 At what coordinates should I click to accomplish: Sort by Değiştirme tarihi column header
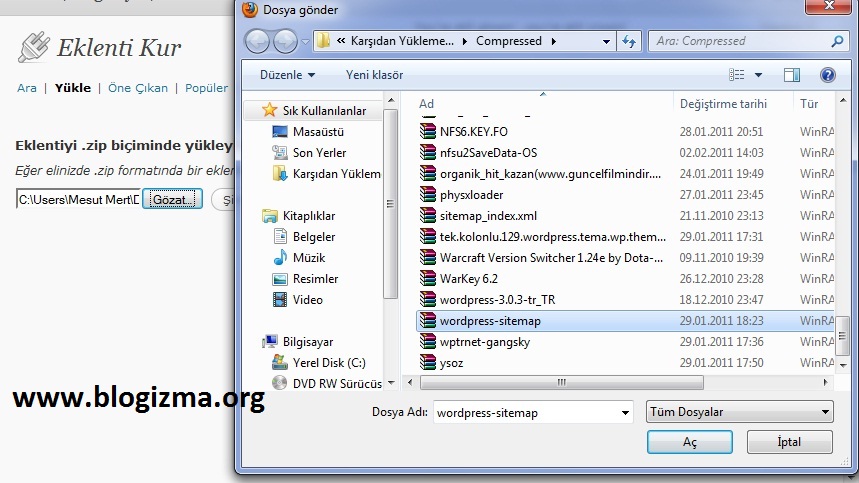723,104
